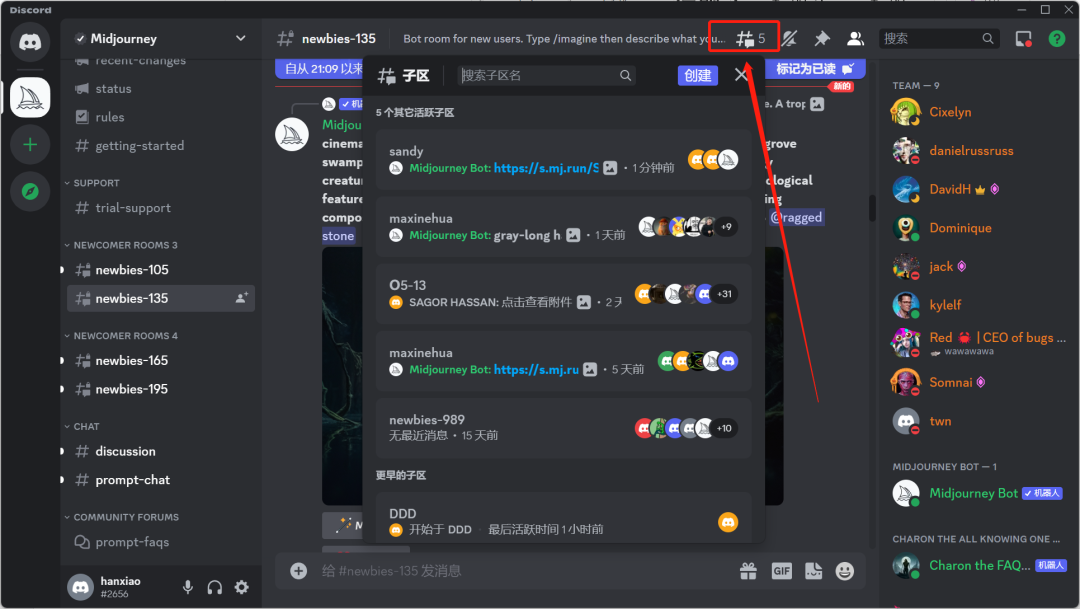Click hanxiao user avatar
The image size is (1080, 609).
pyautogui.click(x=81, y=588)
